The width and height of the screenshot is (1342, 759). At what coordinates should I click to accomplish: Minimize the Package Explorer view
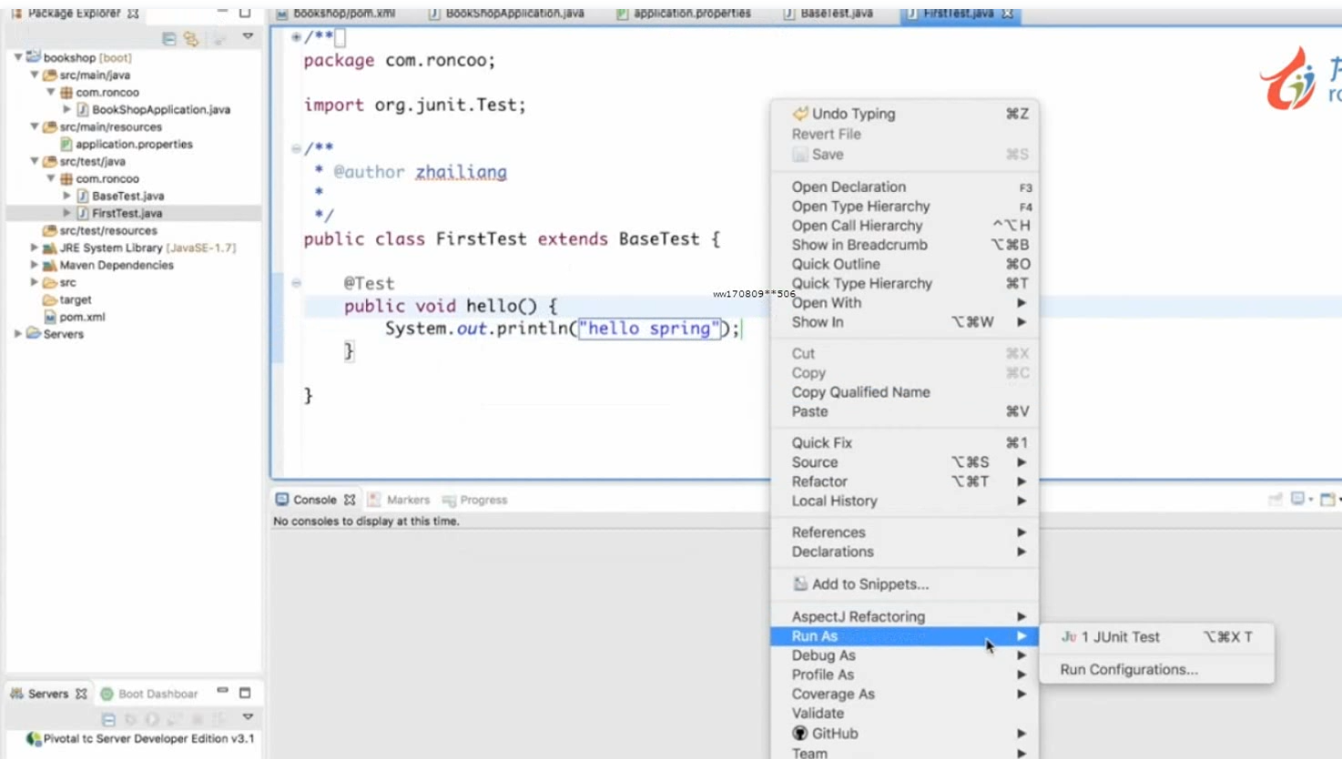[222, 12]
